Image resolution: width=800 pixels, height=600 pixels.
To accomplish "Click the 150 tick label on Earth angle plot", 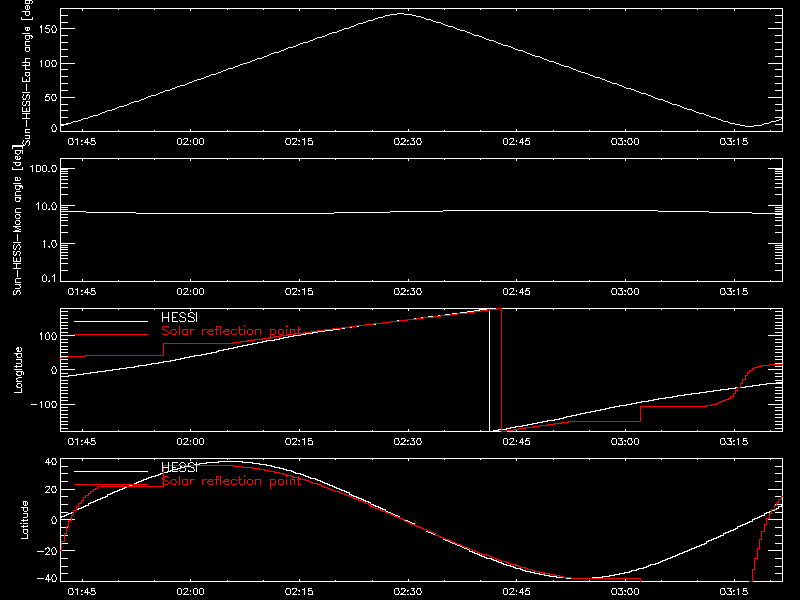I will (47, 29).
